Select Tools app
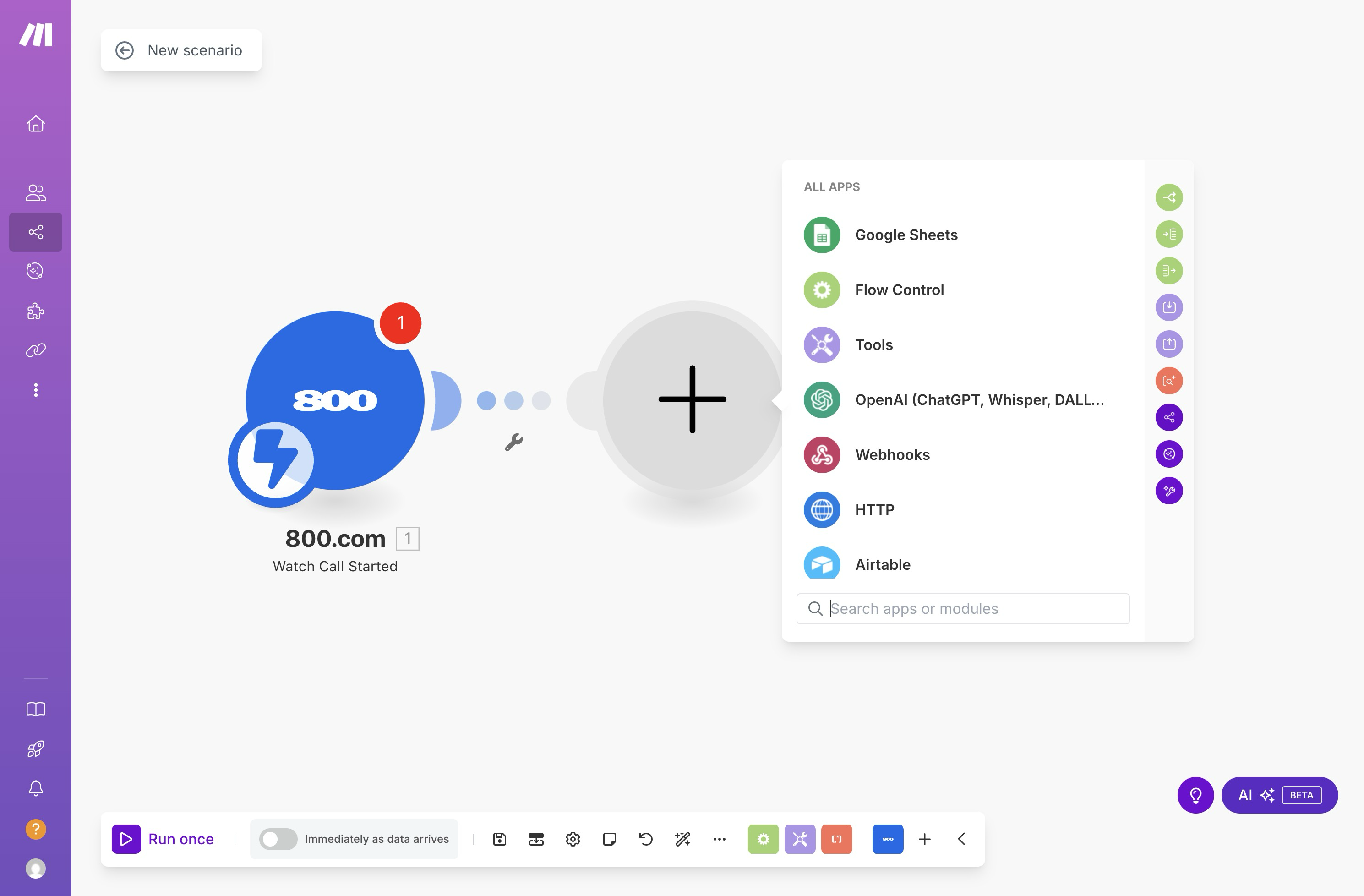The image size is (1364, 896). point(963,345)
